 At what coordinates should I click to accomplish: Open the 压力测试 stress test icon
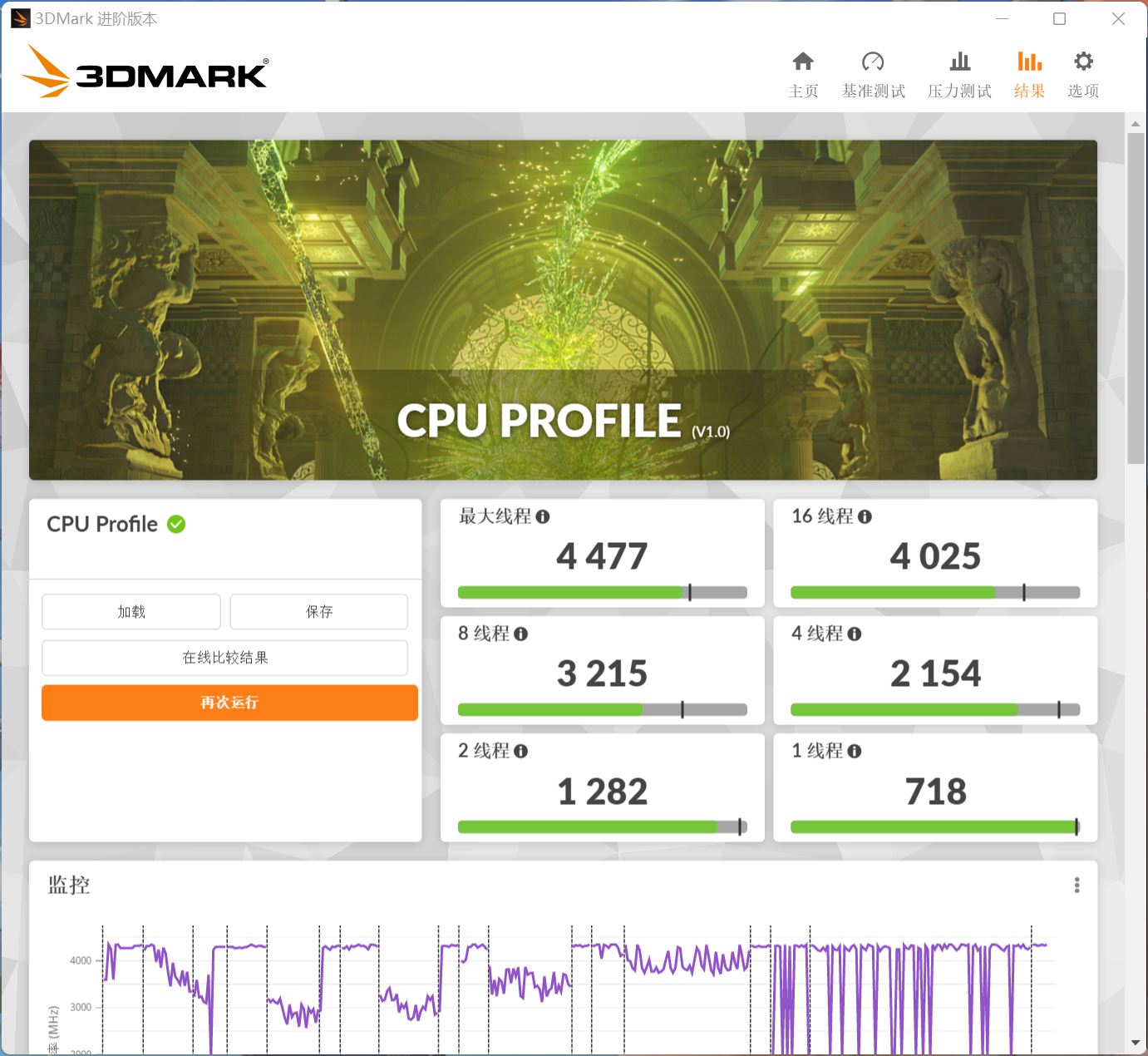960,62
